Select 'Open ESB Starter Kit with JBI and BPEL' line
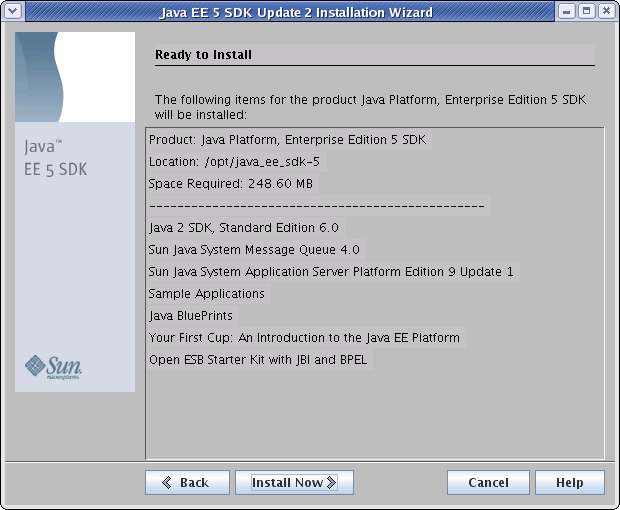 [258, 360]
